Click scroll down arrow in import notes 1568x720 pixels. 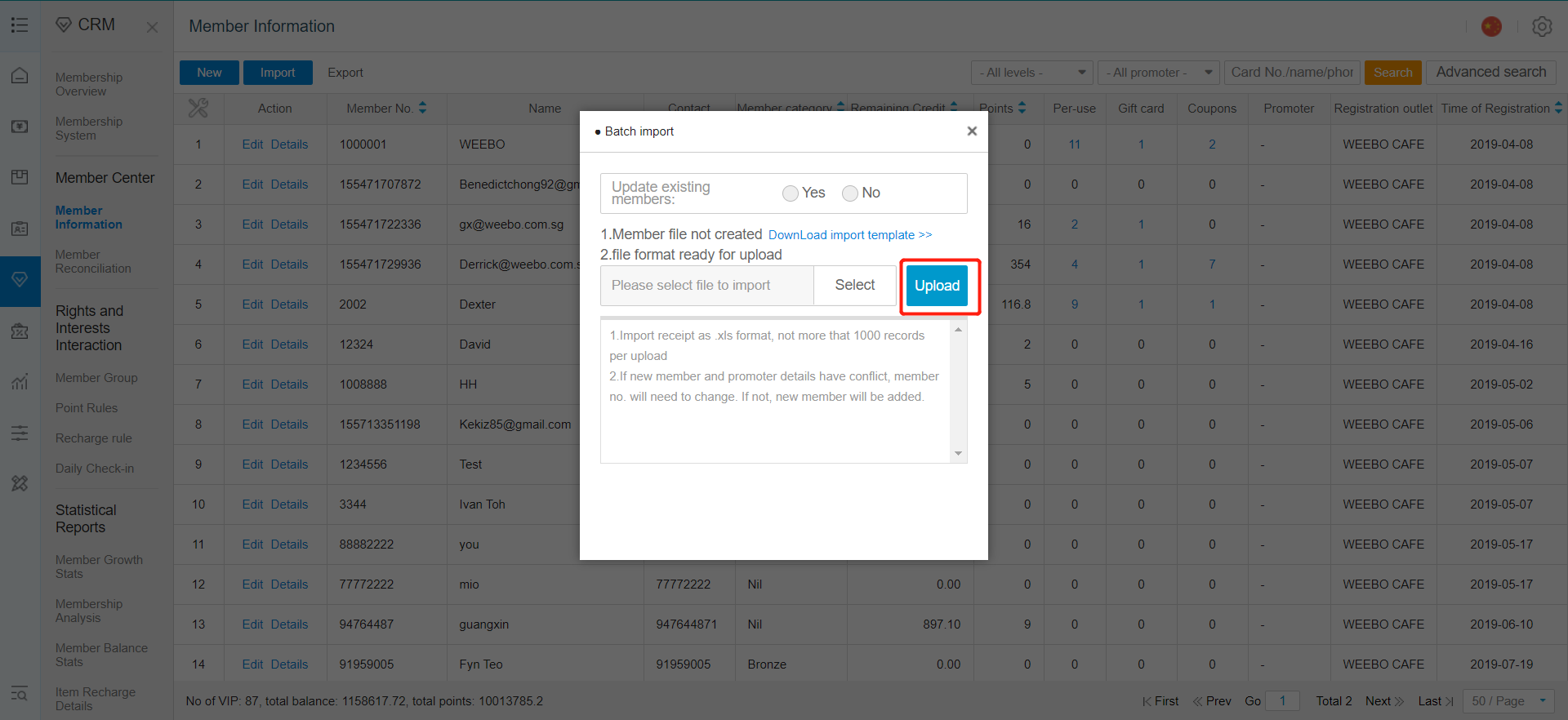(959, 454)
